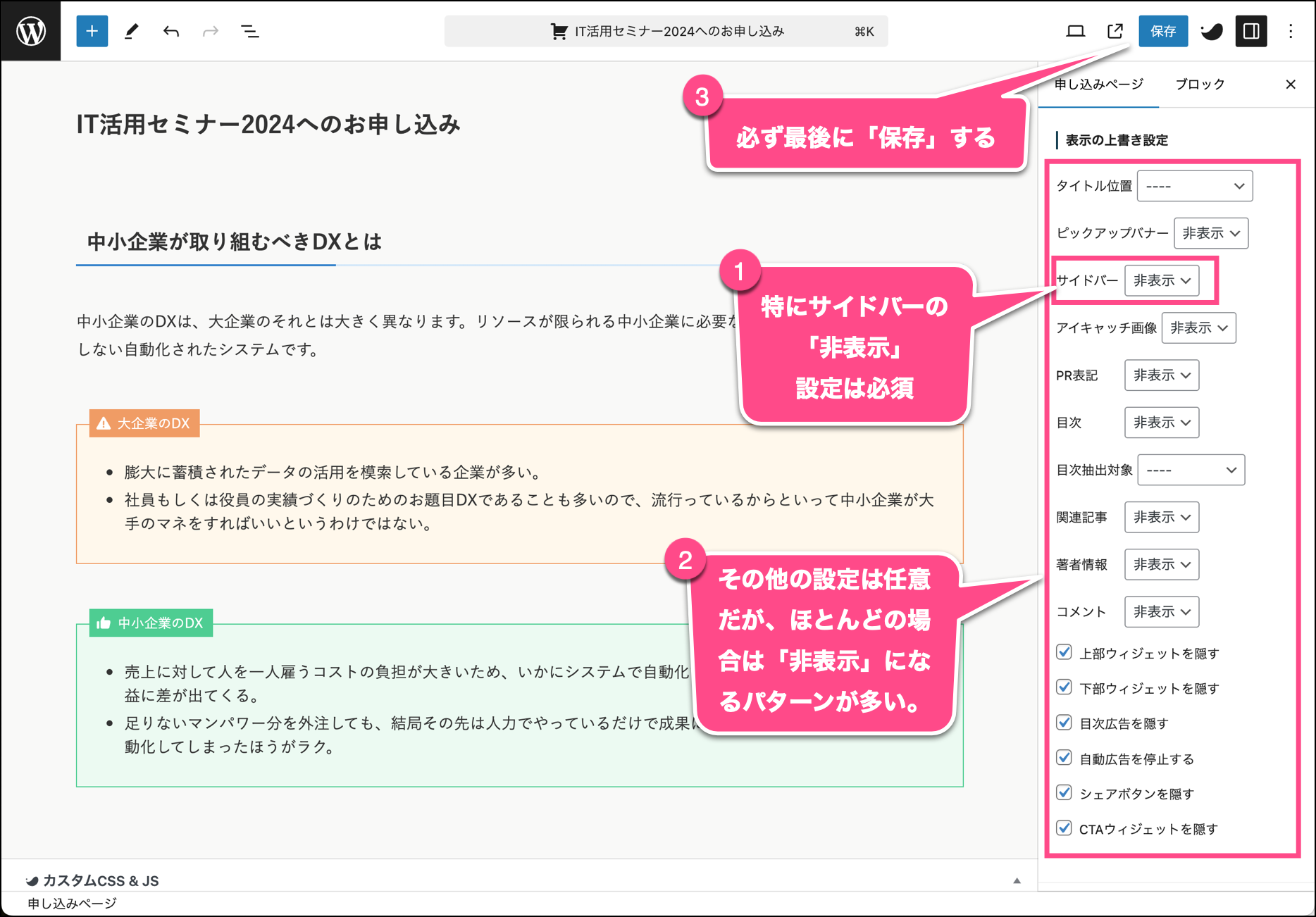Toggle the 目次広告を隠す checkbox
The image size is (1316, 917).
coord(1064,723)
